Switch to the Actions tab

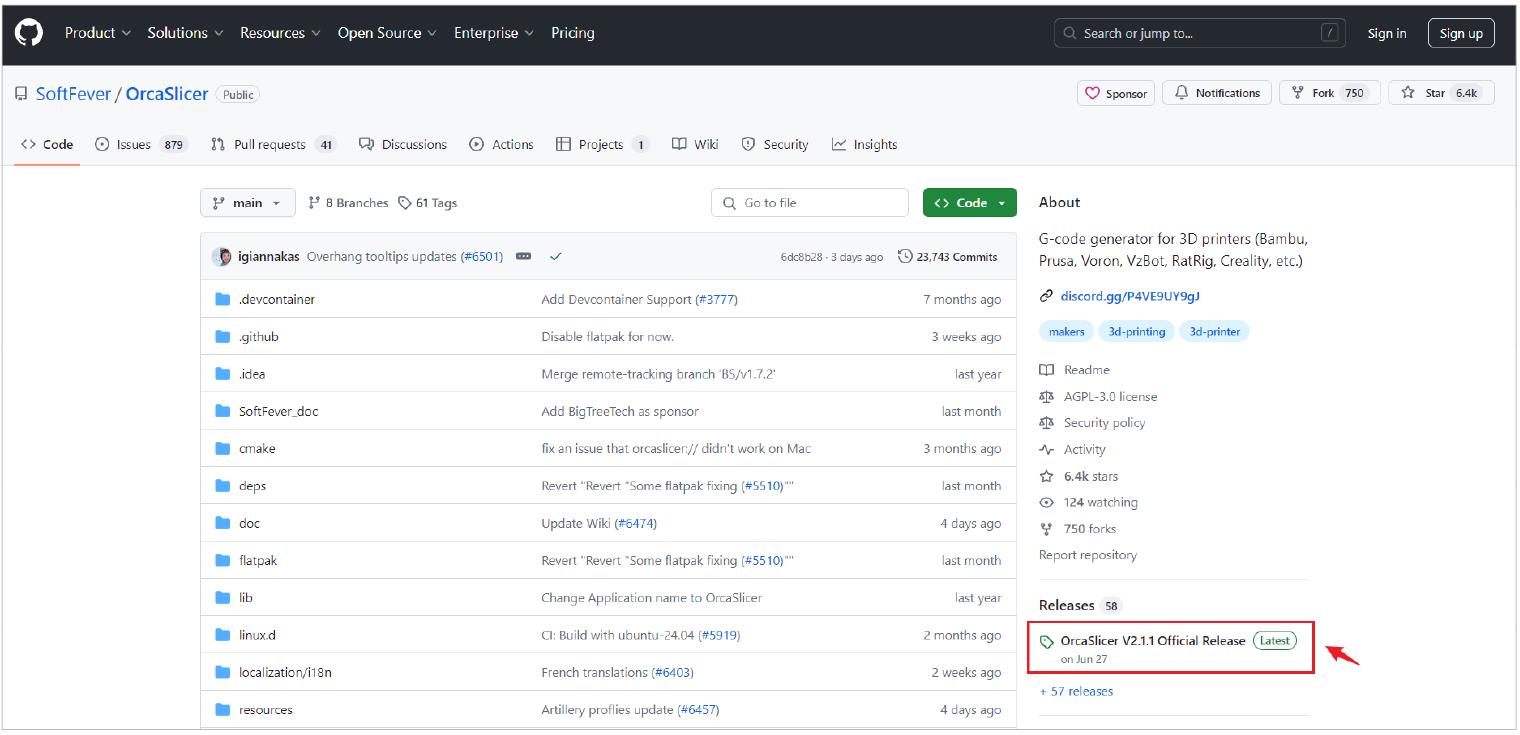point(502,145)
